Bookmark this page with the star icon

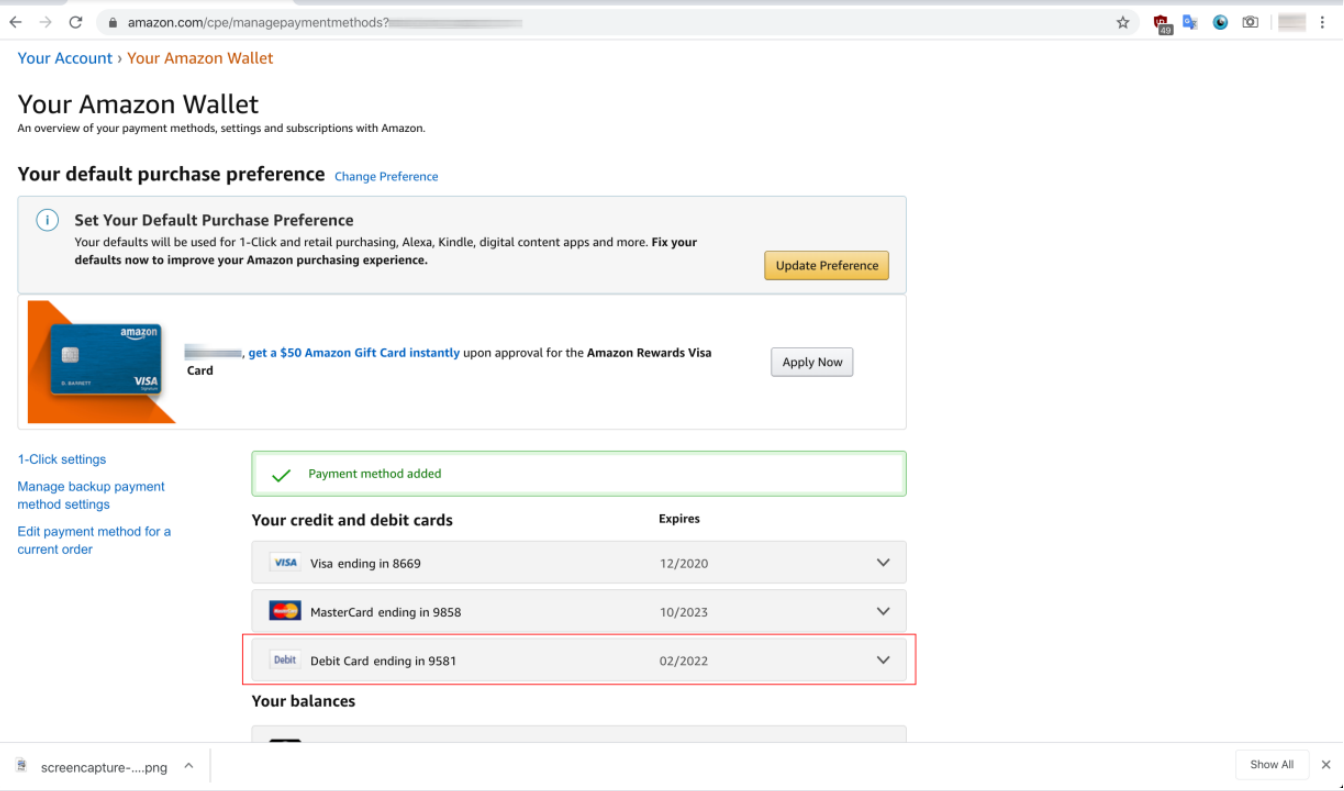click(1122, 22)
